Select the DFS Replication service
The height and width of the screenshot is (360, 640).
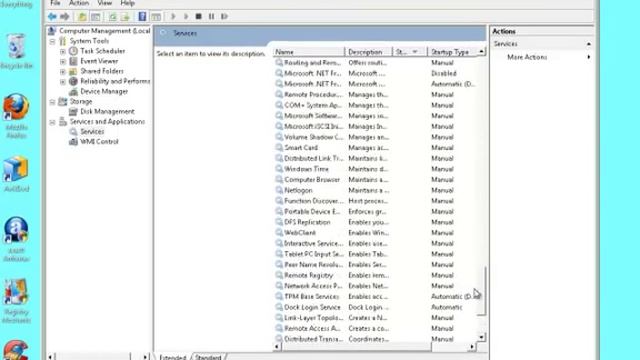[374, 222]
